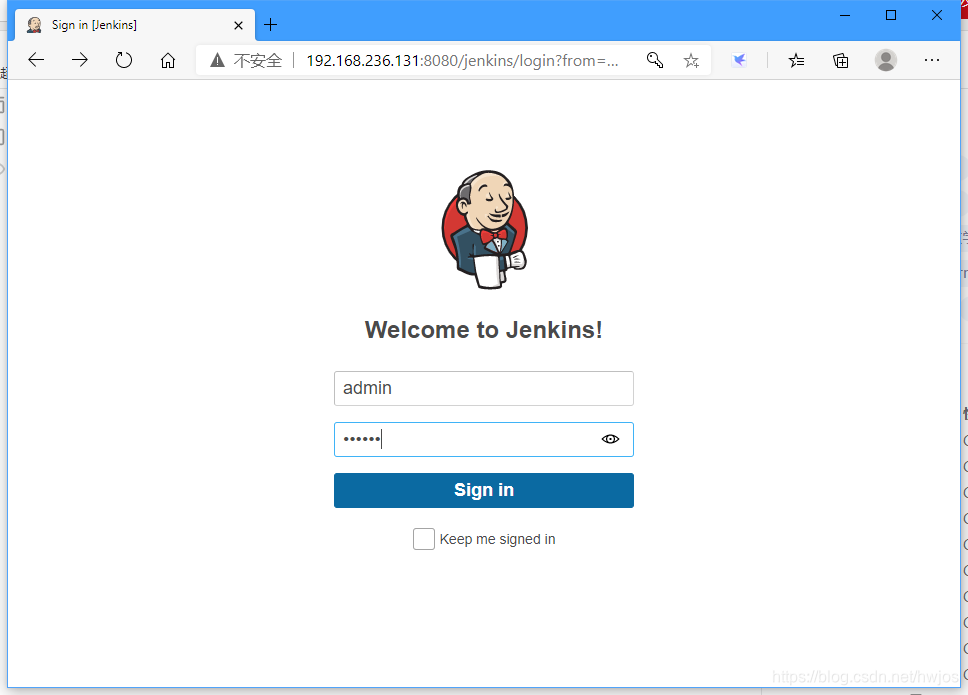Viewport: 968px width, 695px height.
Task: Close the Sign in [Jenkins] tab
Action: point(238,25)
